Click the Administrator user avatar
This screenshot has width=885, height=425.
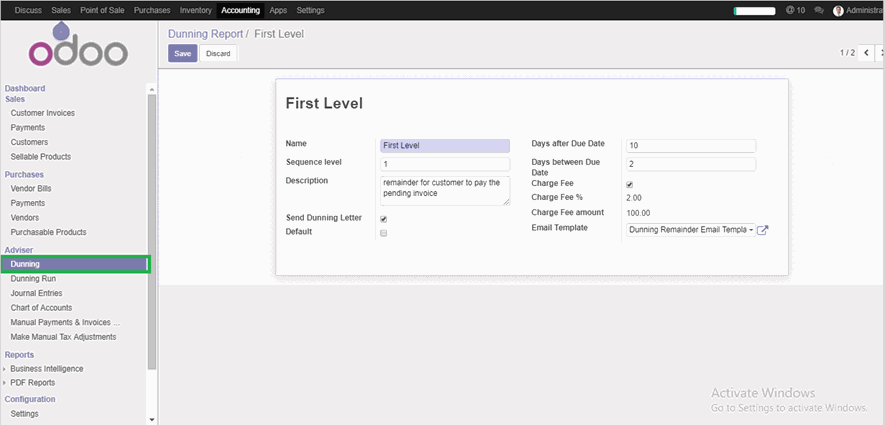tap(838, 10)
